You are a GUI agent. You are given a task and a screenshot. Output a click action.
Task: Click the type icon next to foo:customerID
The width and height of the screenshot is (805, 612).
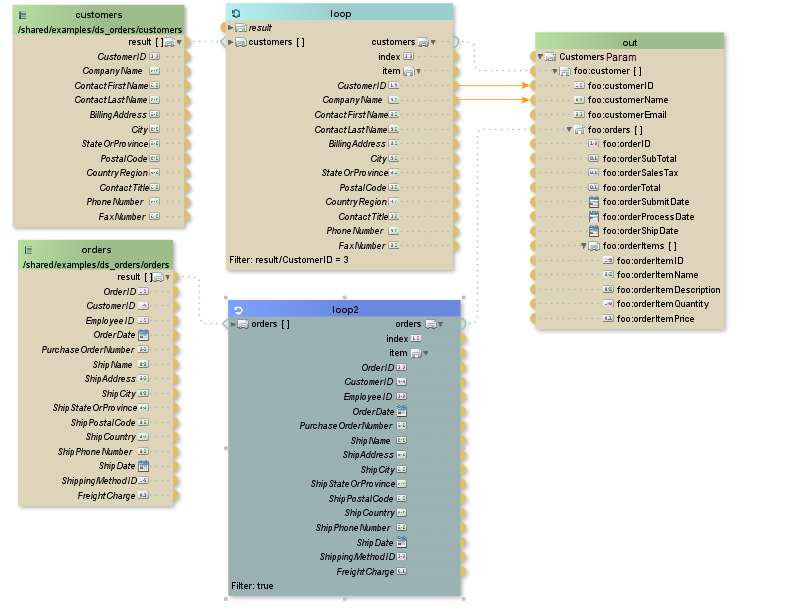[x=579, y=85]
